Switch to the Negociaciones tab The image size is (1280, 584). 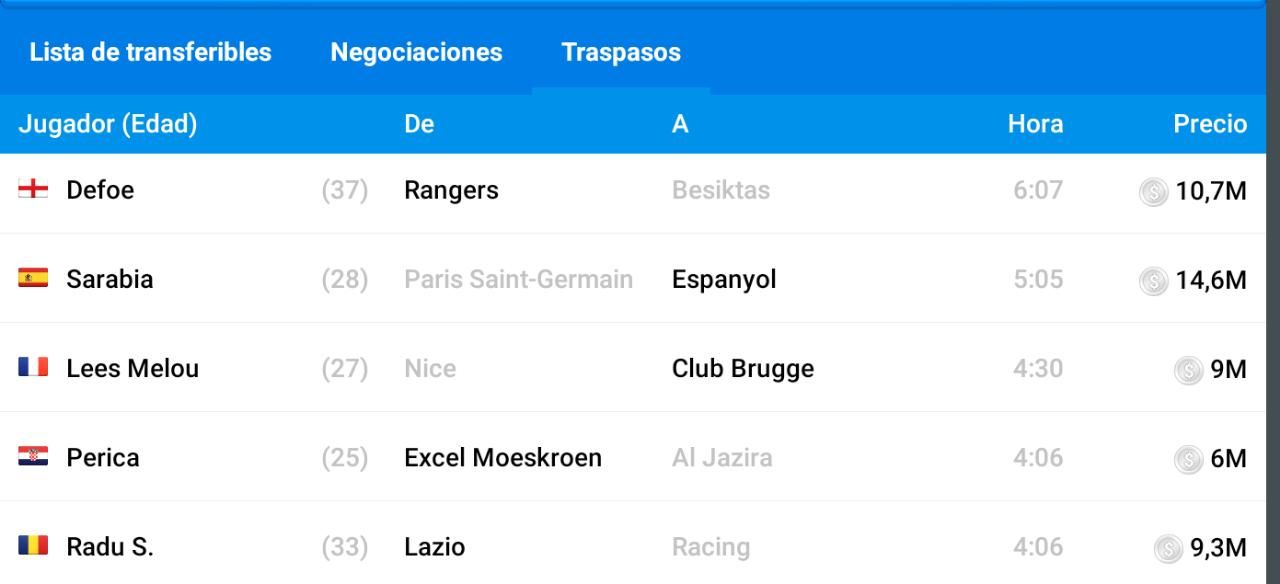(x=416, y=52)
